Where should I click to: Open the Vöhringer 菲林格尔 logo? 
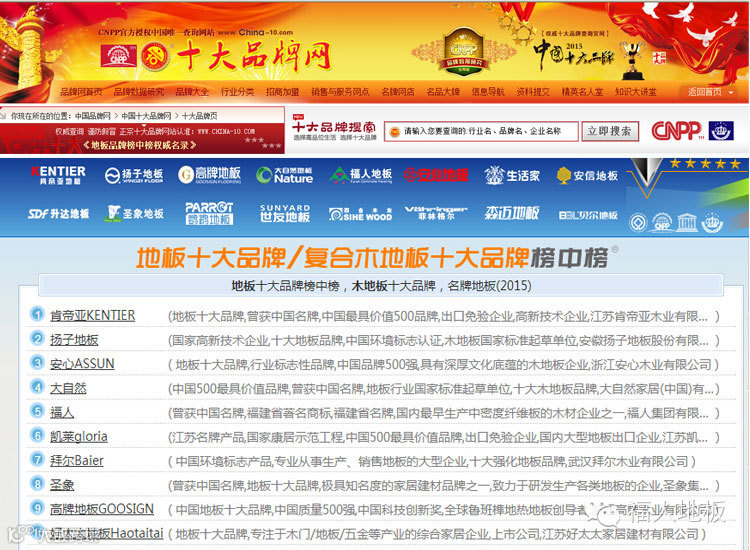(436, 213)
